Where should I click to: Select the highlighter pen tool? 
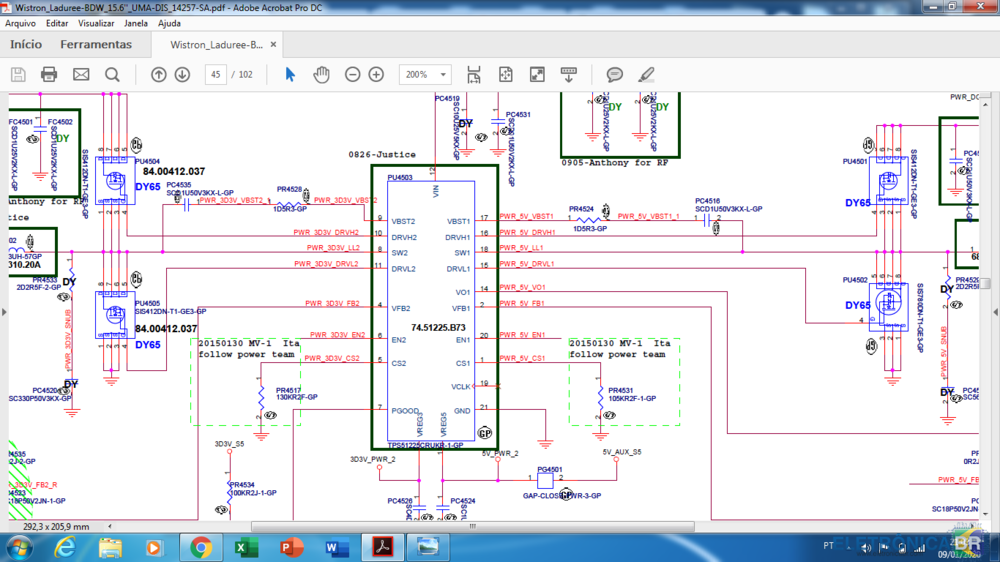646,75
